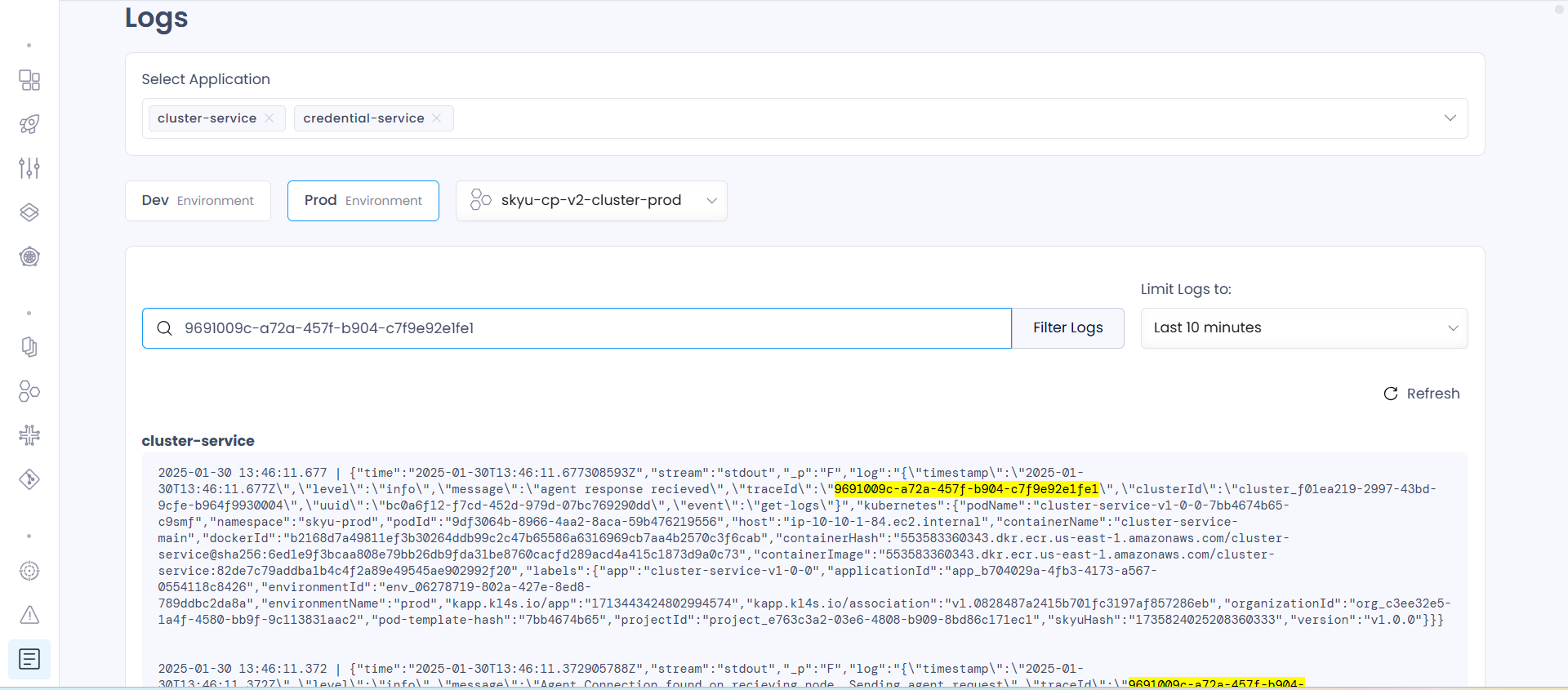Click the circular refresh arrow icon

pos(1391,394)
